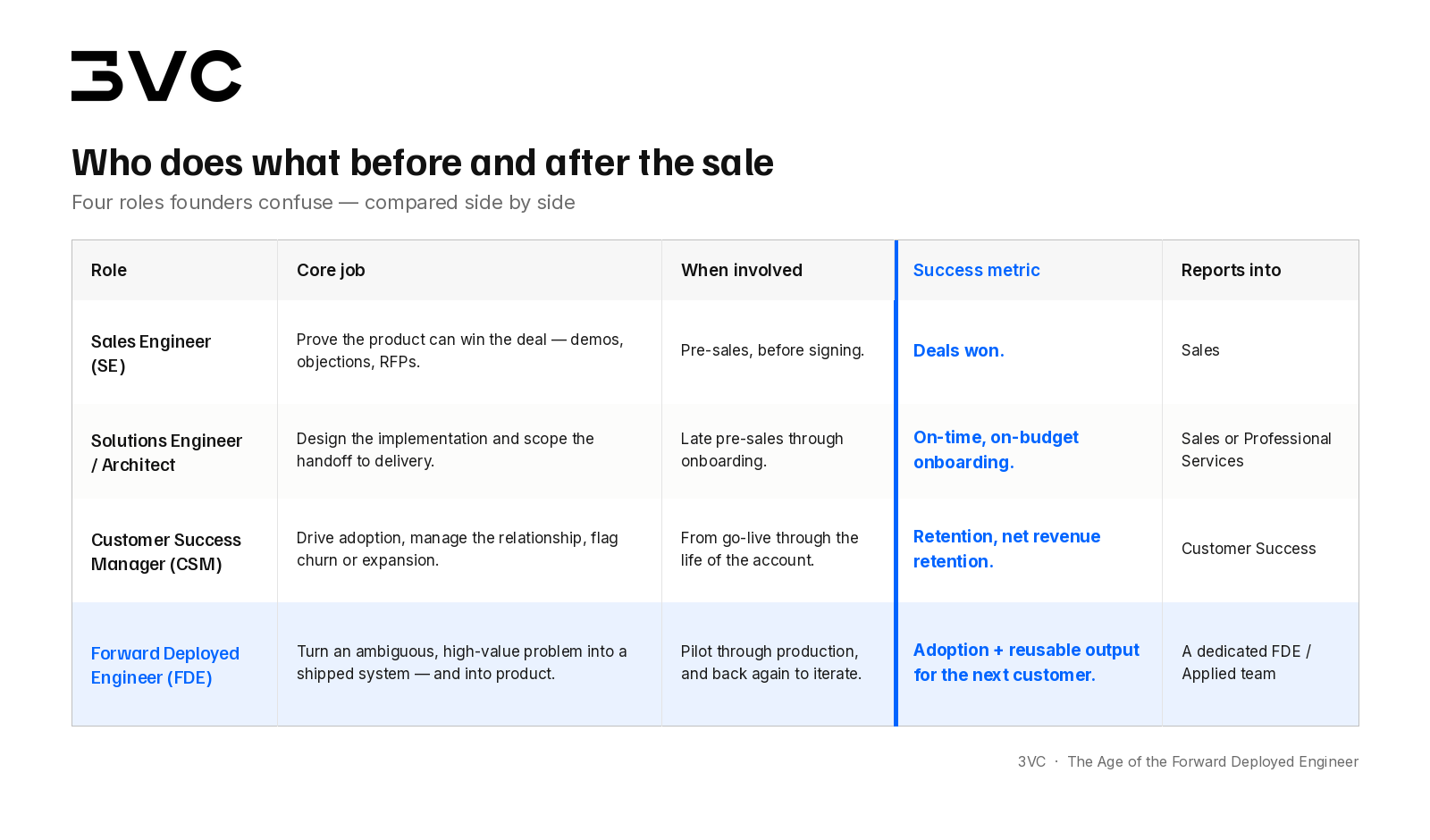Click the Solutions Engineer / Architect cell

pyautogui.click(x=166, y=452)
